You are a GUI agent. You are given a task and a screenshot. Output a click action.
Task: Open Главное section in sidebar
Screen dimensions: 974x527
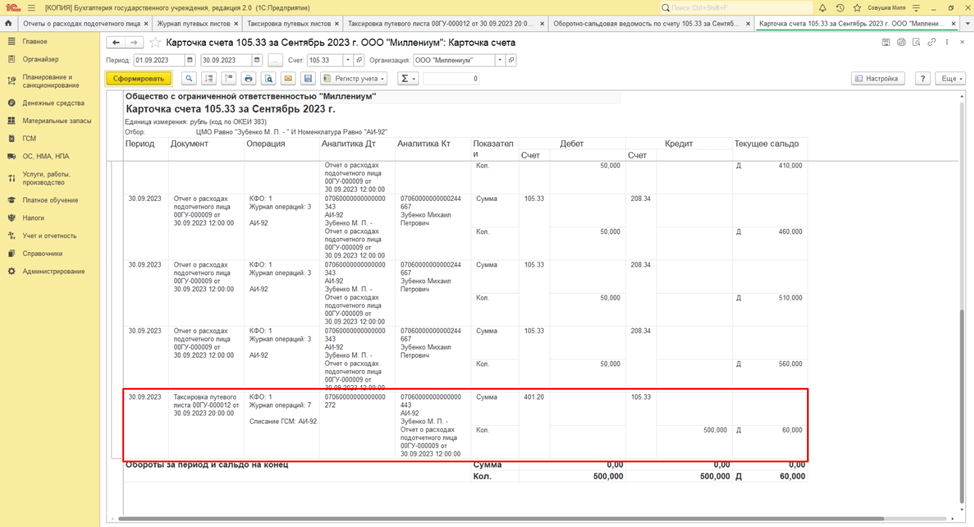click(x=35, y=41)
